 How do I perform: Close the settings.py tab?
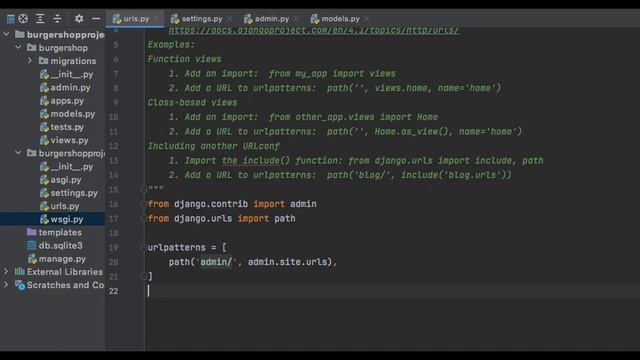(230, 19)
